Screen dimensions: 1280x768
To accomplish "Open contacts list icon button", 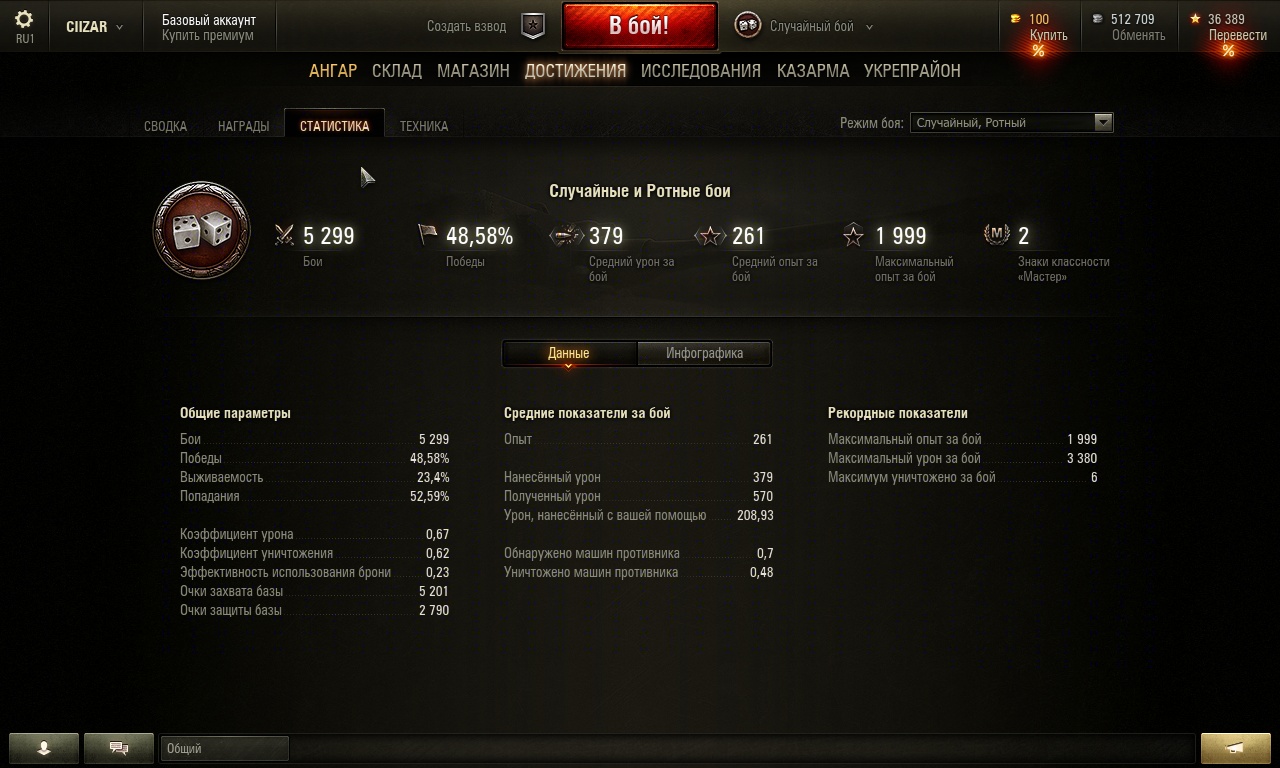I will pyautogui.click(x=44, y=747).
